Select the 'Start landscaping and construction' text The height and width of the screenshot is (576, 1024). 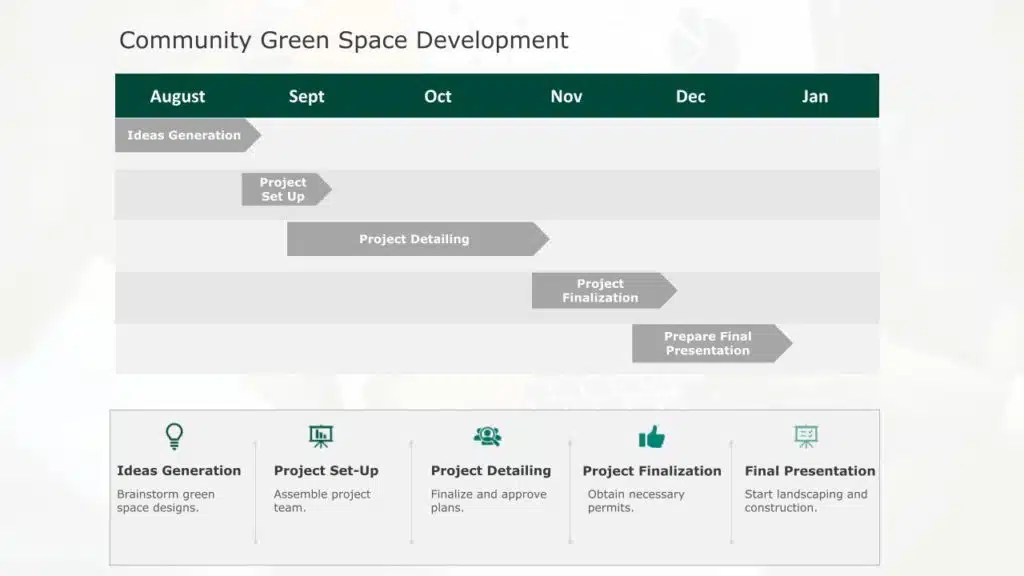806,501
